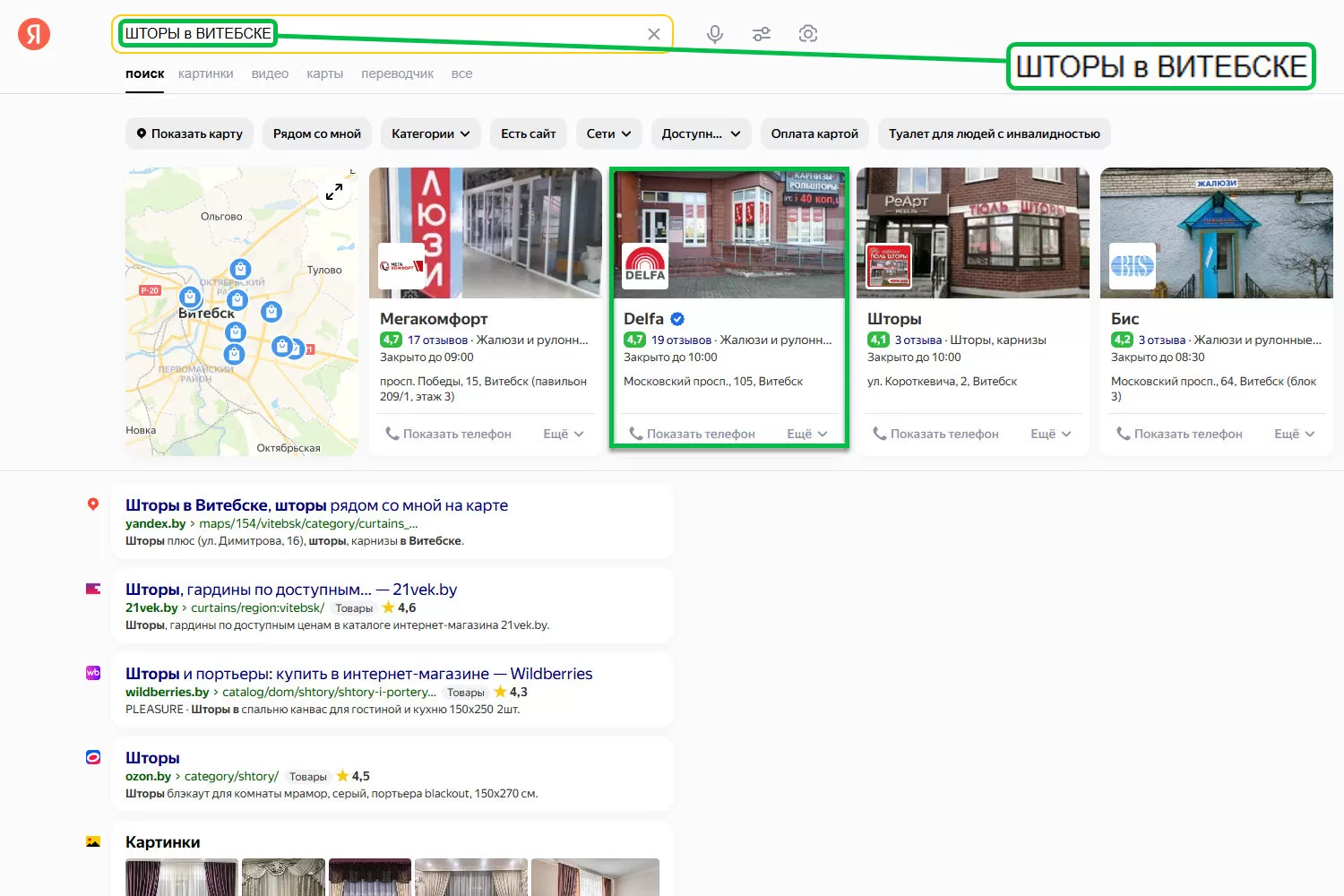The height and width of the screenshot is (896, 1344).
Task: Enable the 'Есть сайт' filter
Action: tap(528, 134)
